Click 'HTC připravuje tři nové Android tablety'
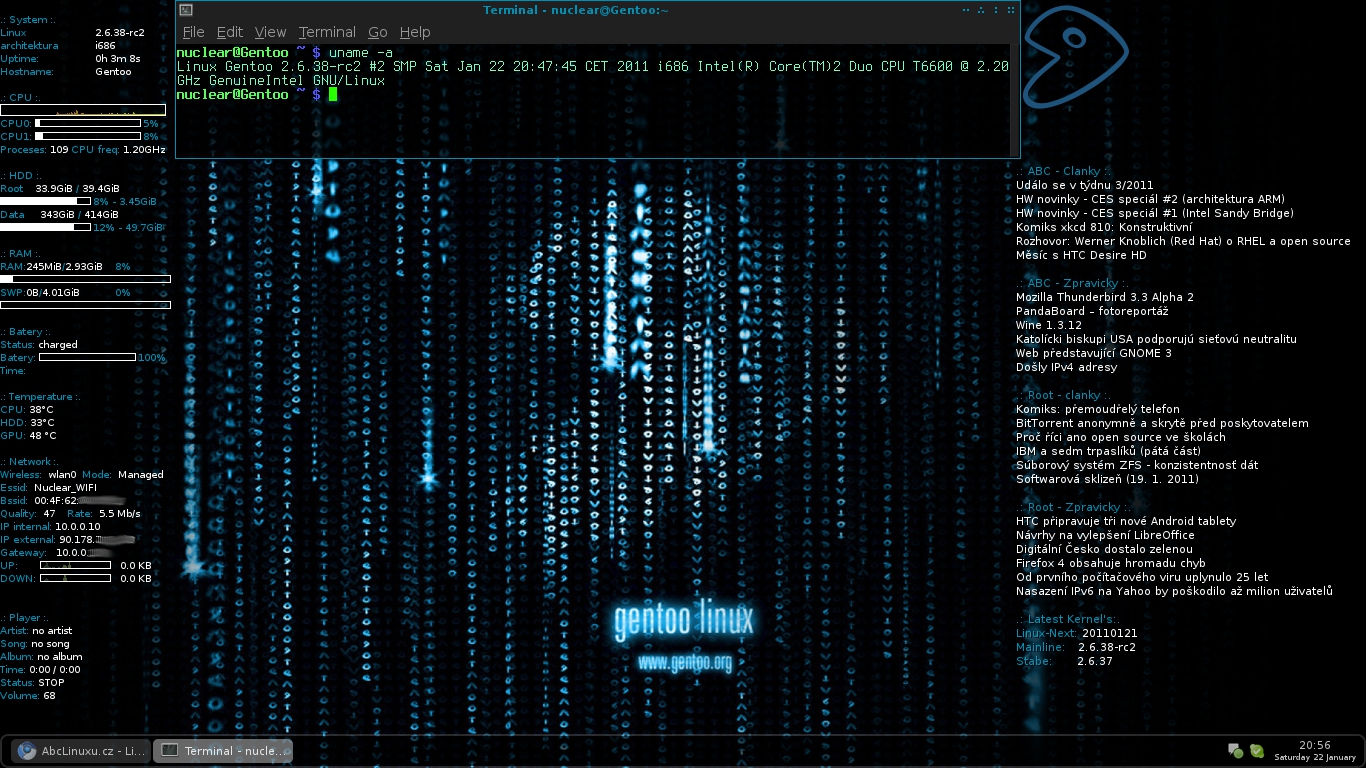The width and height of the screenshot is (1366, 768). [x=1126, y=521]
